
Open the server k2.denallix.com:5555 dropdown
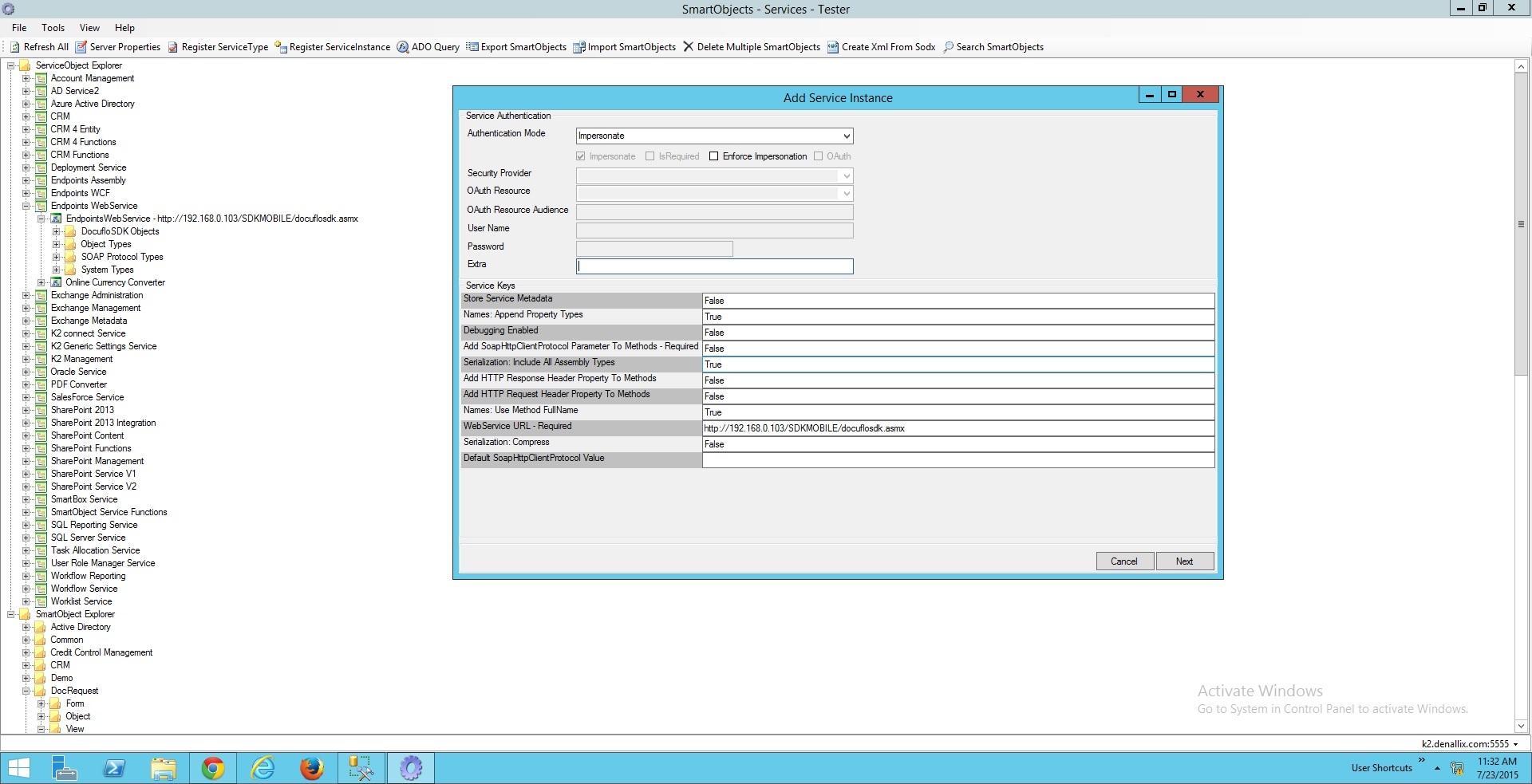click(x=1515, y=744)
